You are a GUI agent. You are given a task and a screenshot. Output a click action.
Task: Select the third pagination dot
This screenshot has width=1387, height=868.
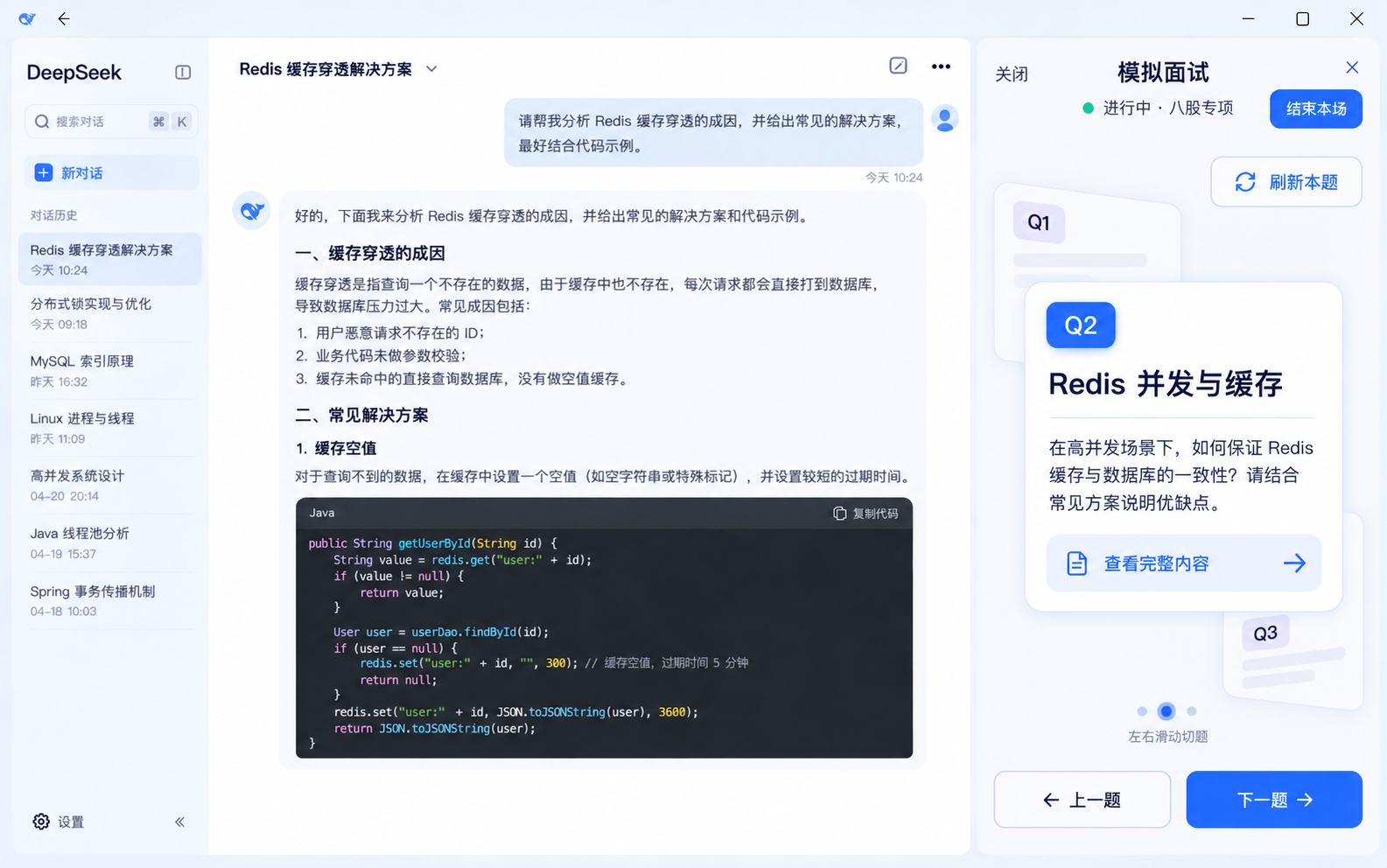click(1192, 711)
